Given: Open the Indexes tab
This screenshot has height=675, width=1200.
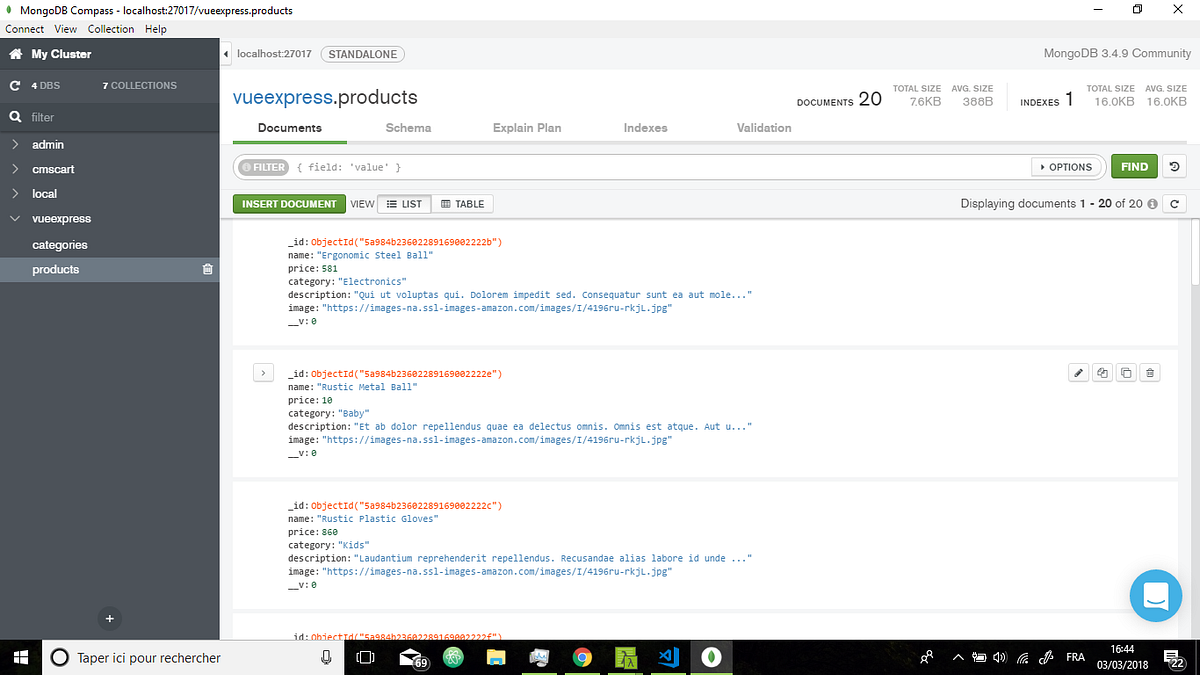Looking at the screenshot, I should point(645,128).
